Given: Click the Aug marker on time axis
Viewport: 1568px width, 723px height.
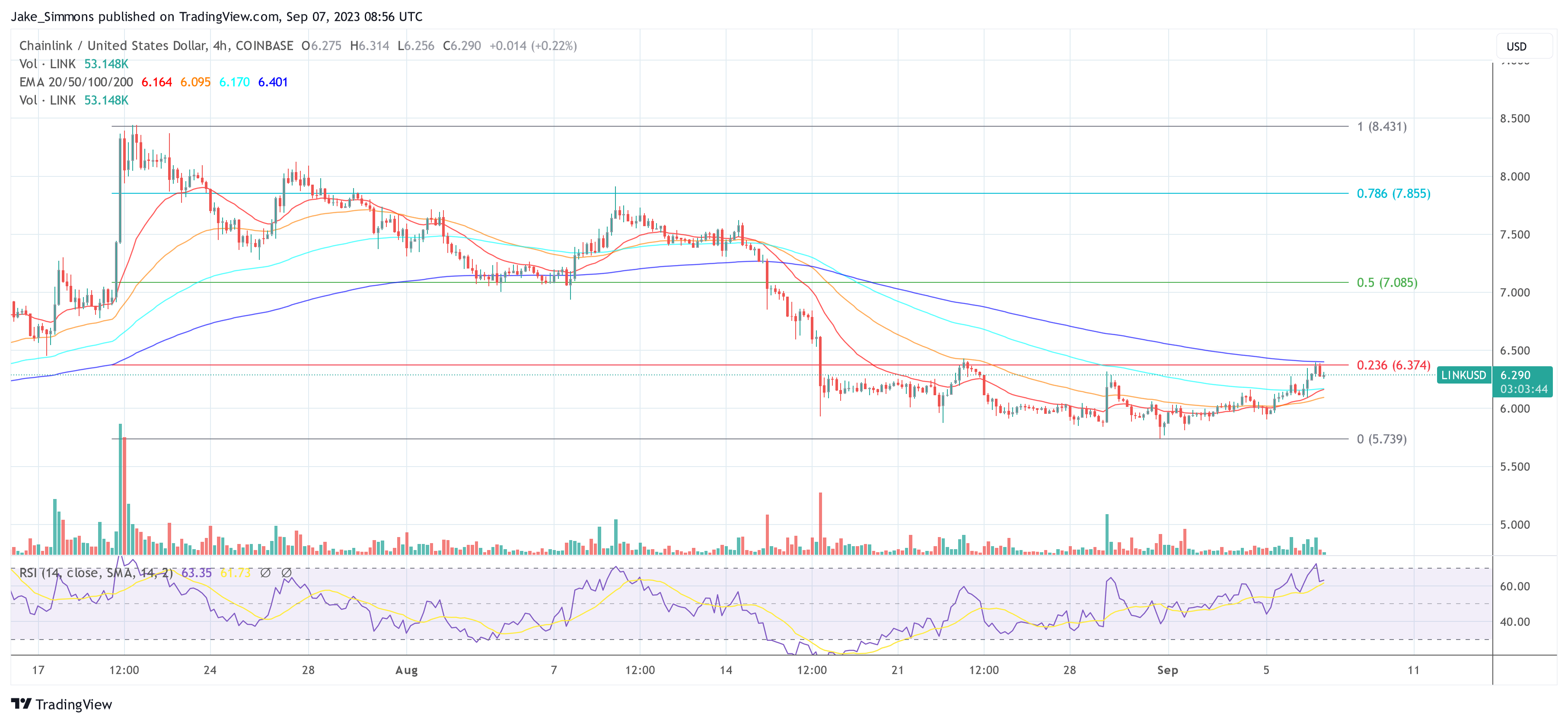Looking at the screenshot, I should pyautogui.click(x=406, y=670).
